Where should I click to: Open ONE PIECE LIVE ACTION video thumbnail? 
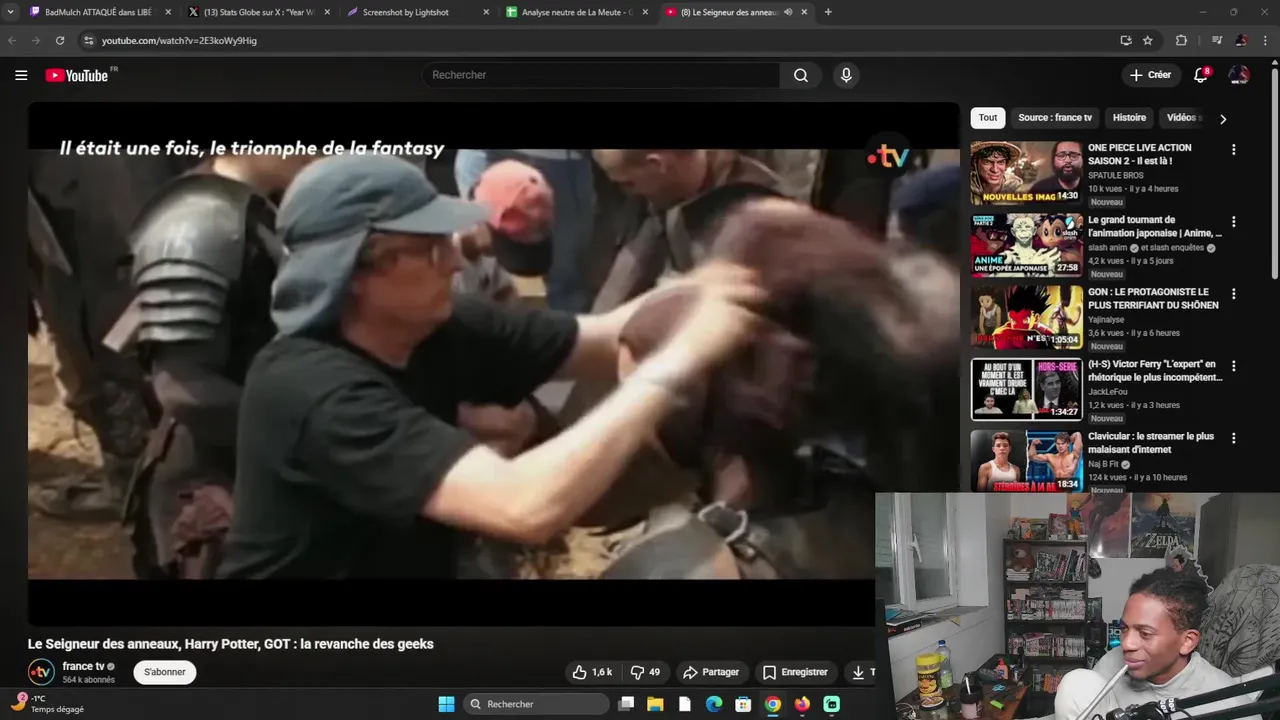1026,173
